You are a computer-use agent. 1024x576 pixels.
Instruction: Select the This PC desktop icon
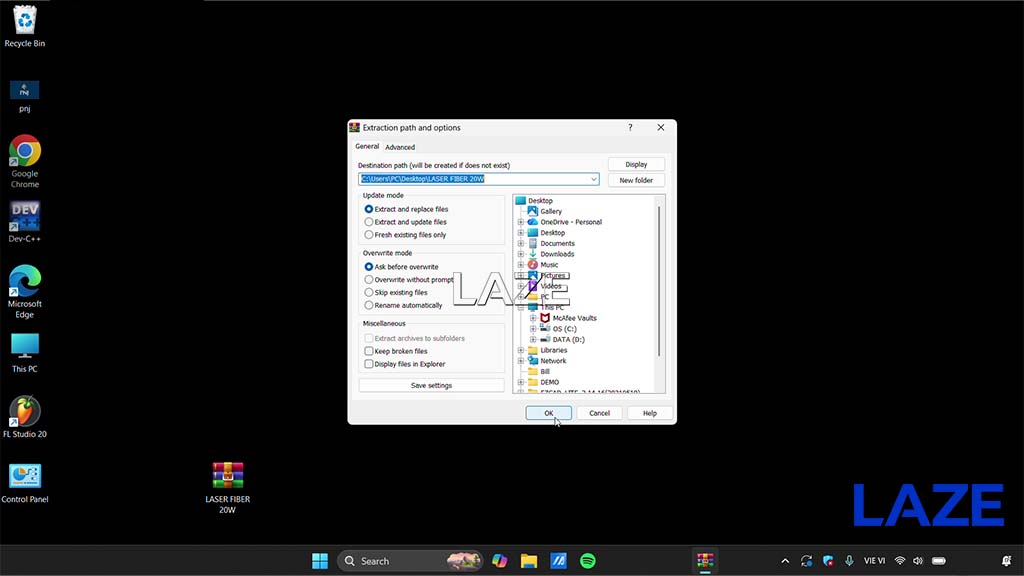25,353
